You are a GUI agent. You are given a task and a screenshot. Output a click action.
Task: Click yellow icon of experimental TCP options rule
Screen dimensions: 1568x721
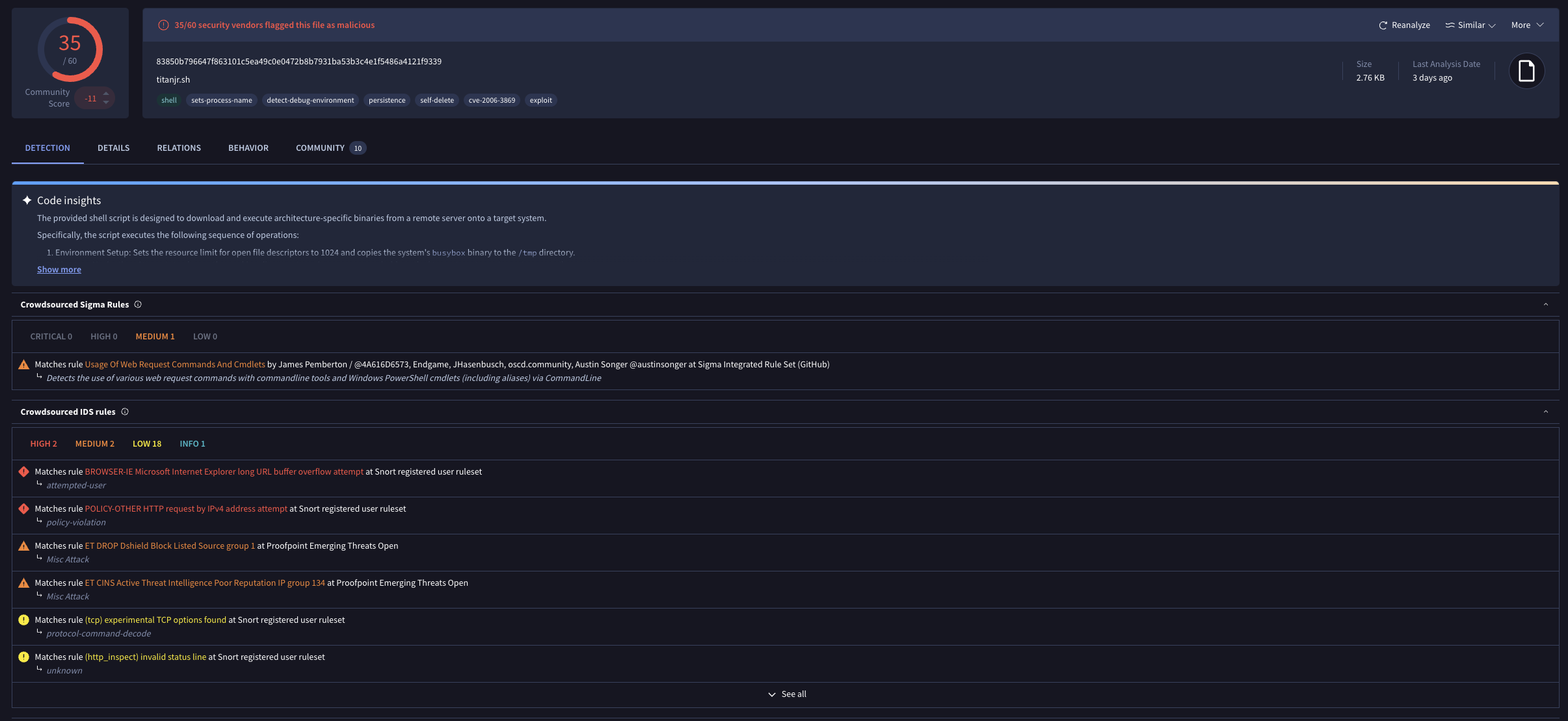[24, 620]
